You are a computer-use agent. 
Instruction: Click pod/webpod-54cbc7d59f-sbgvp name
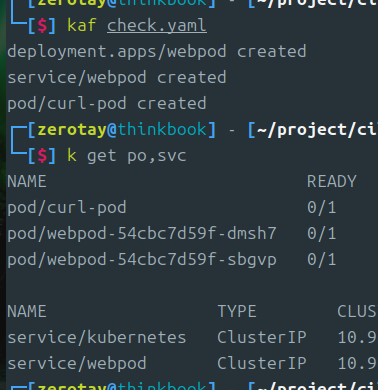pyautogui.click(x=142, y=260)
